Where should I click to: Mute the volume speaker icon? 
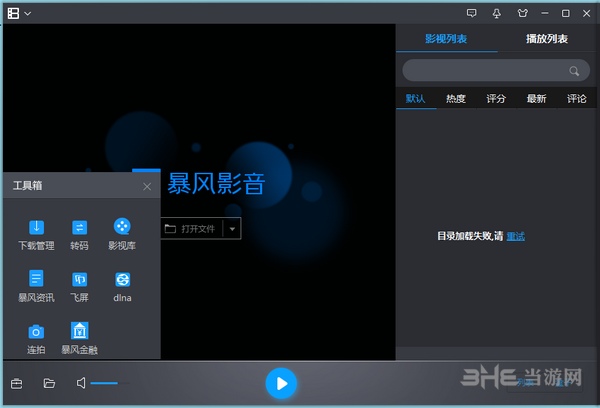pyautogui.click(x=81, y=383)
